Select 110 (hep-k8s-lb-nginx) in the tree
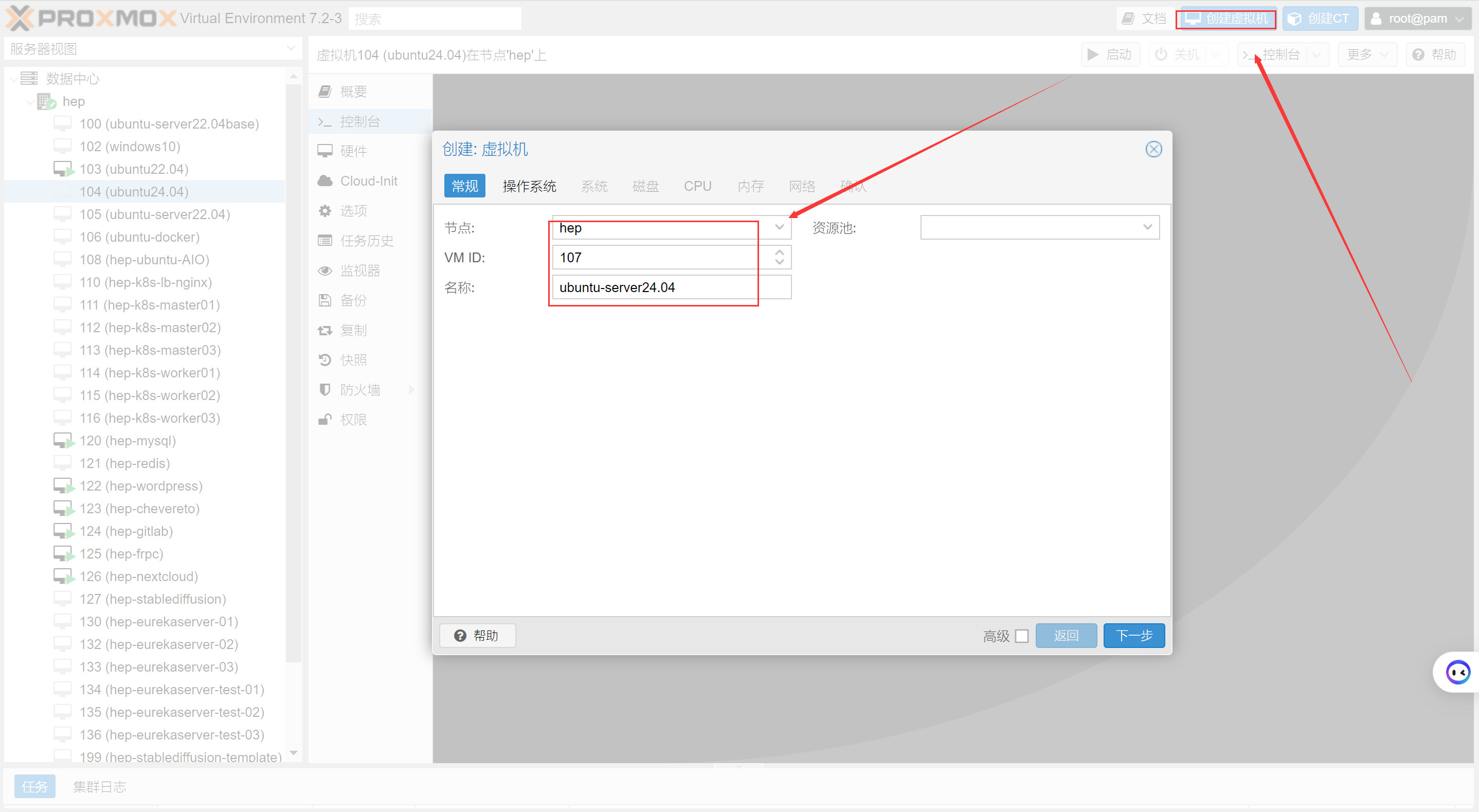1479x812 pixels. [144, 282]
